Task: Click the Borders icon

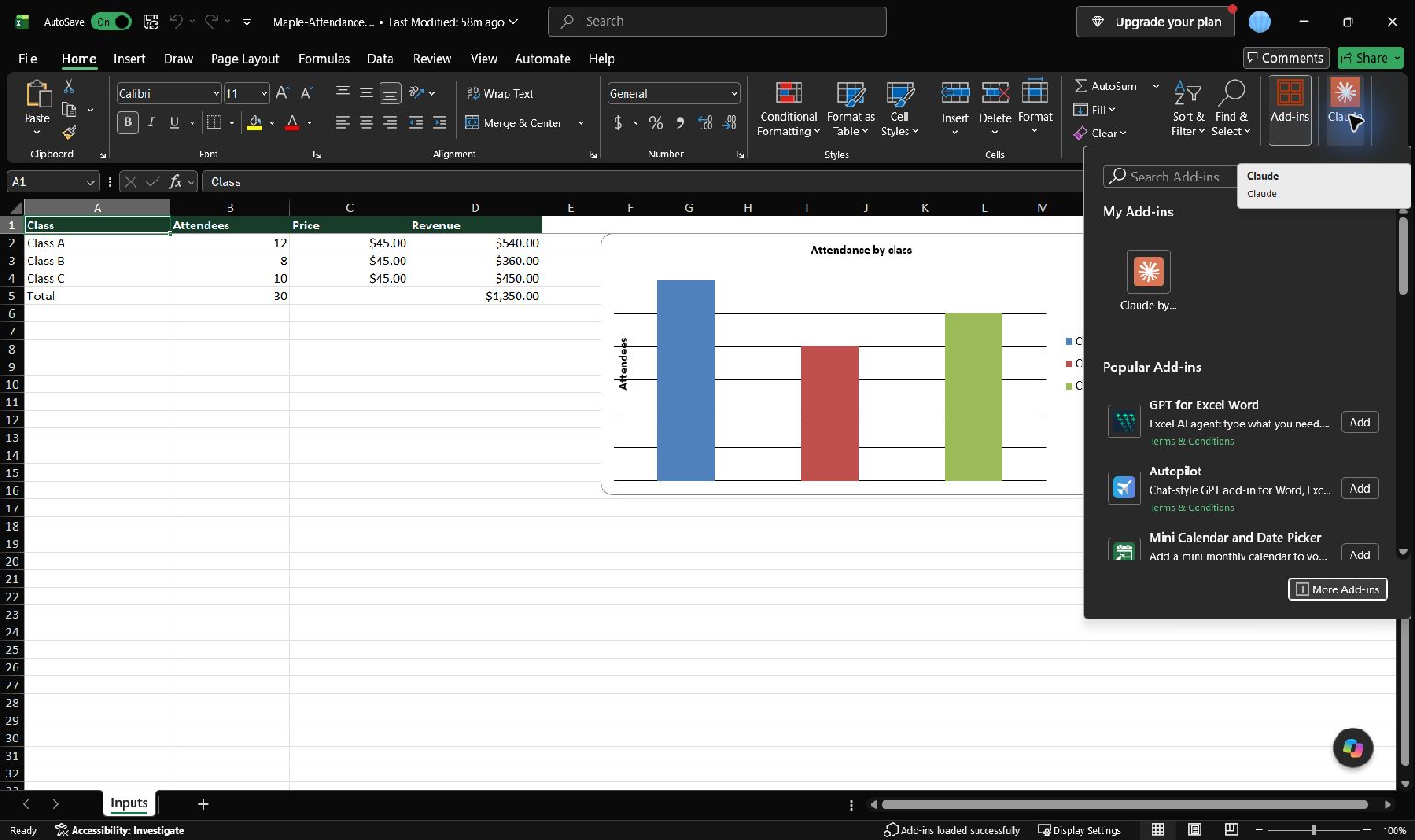Action: [x=214, y=122]
